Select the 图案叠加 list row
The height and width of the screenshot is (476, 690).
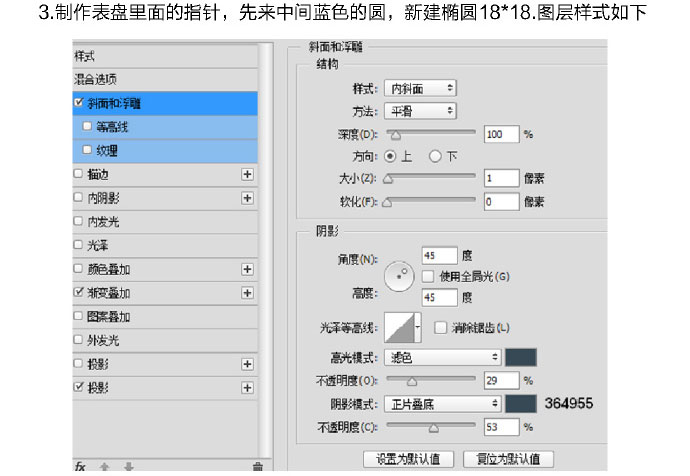(165, 317)
